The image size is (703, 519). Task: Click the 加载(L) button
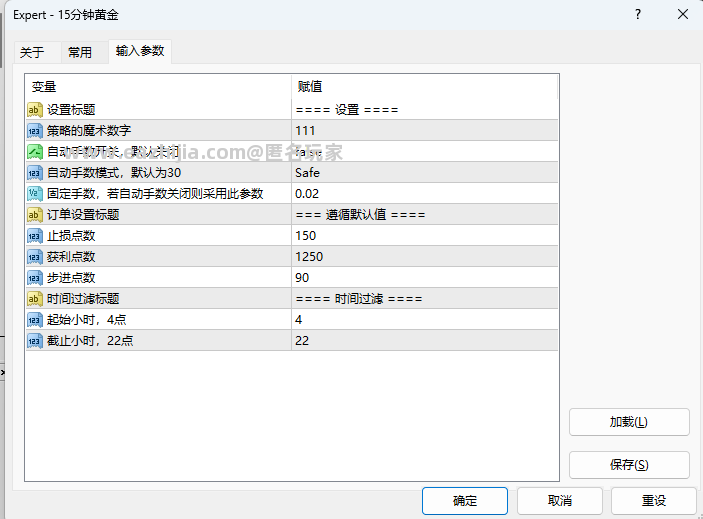coord(629,422)
